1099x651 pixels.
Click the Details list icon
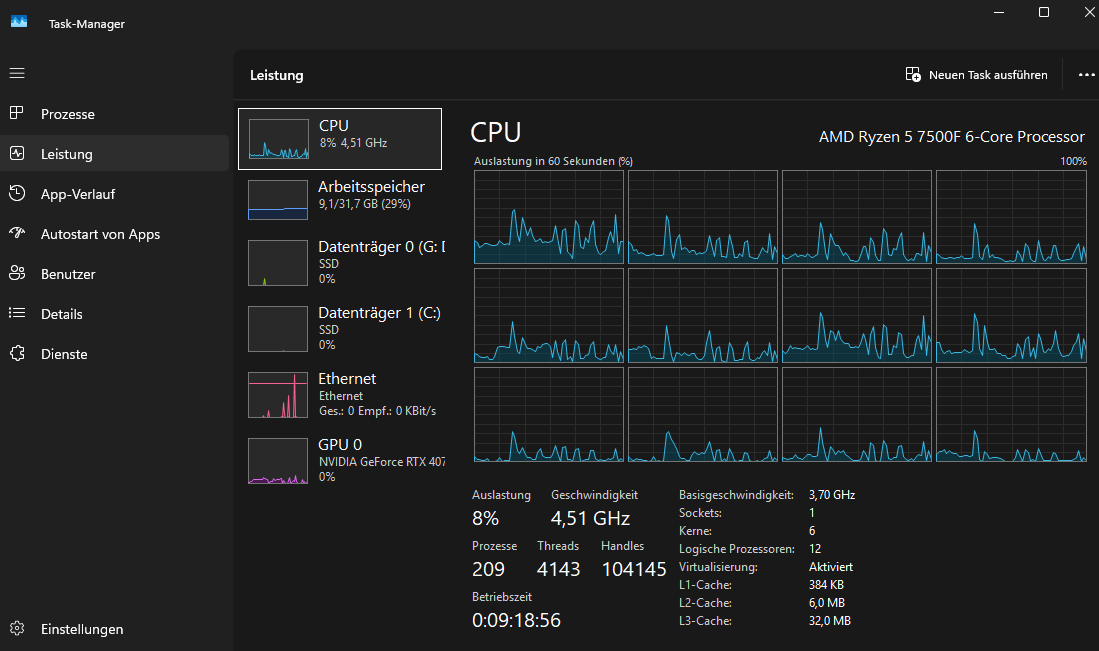[x=17, y=313]
